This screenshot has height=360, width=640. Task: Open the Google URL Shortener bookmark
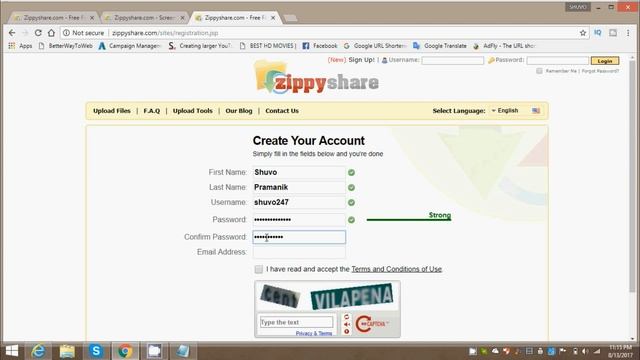[375, 46]
